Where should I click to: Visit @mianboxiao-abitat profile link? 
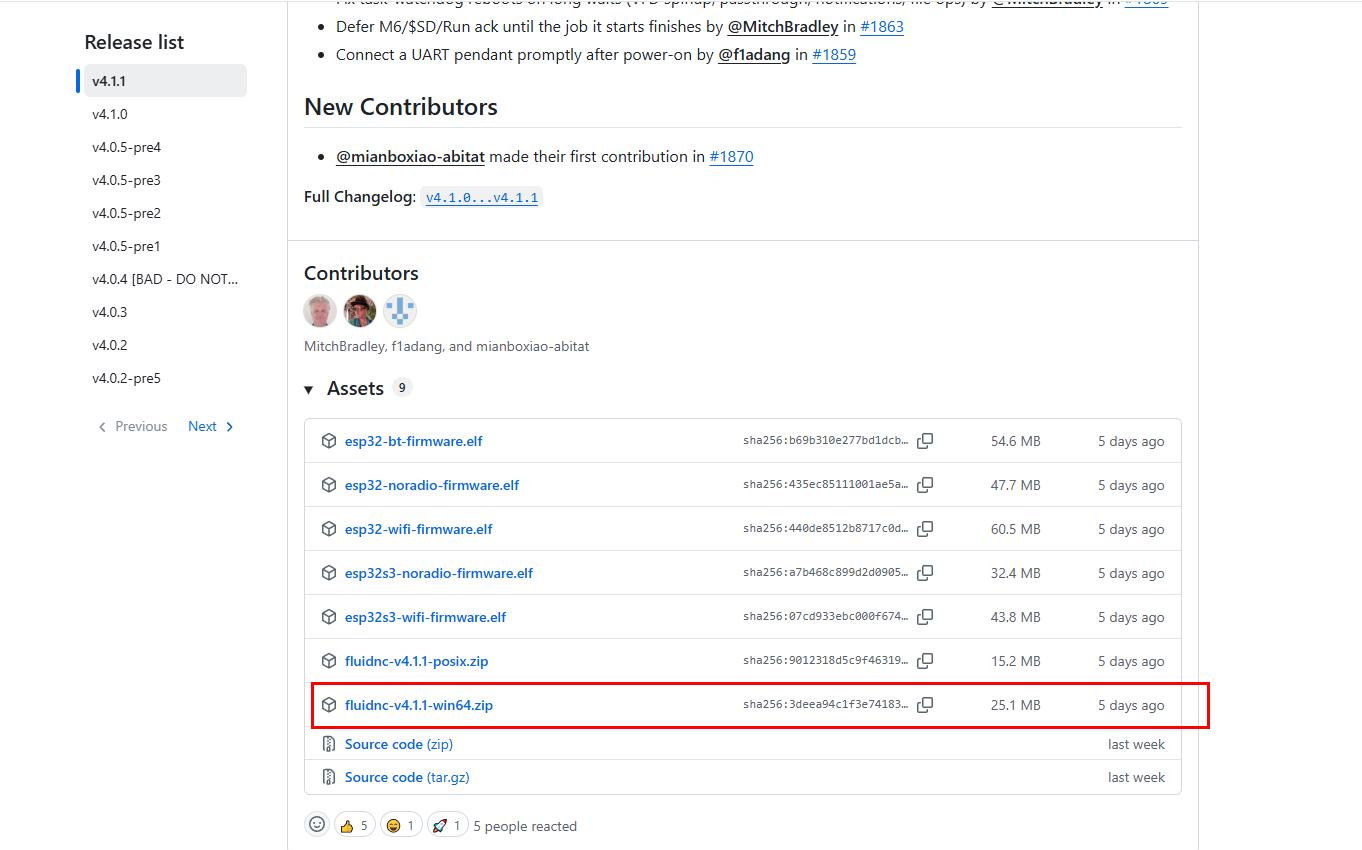[410, 157]
